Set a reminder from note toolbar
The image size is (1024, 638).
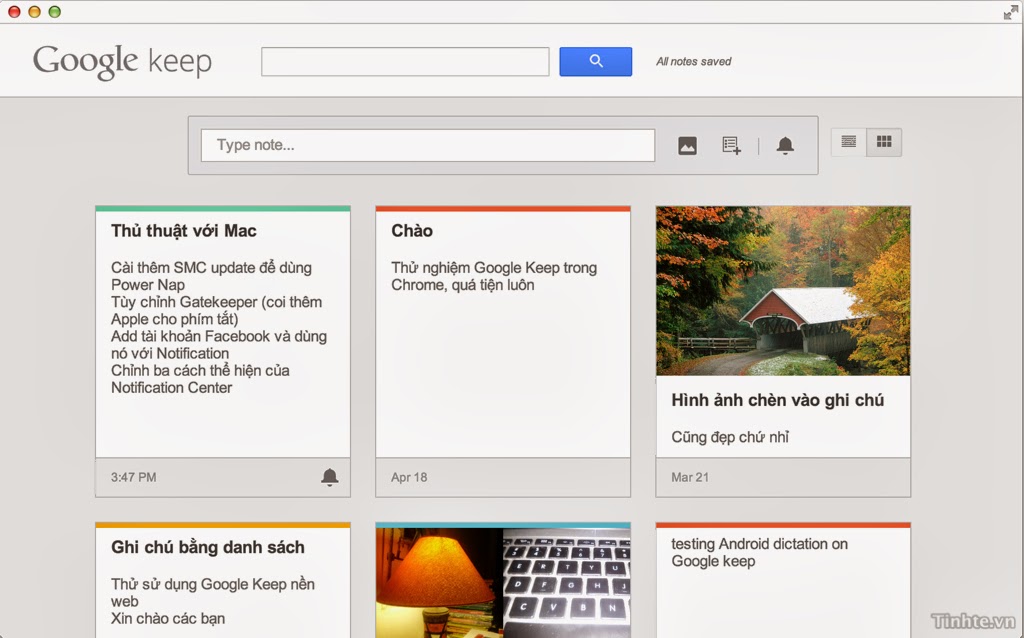[x=785, y=145]
